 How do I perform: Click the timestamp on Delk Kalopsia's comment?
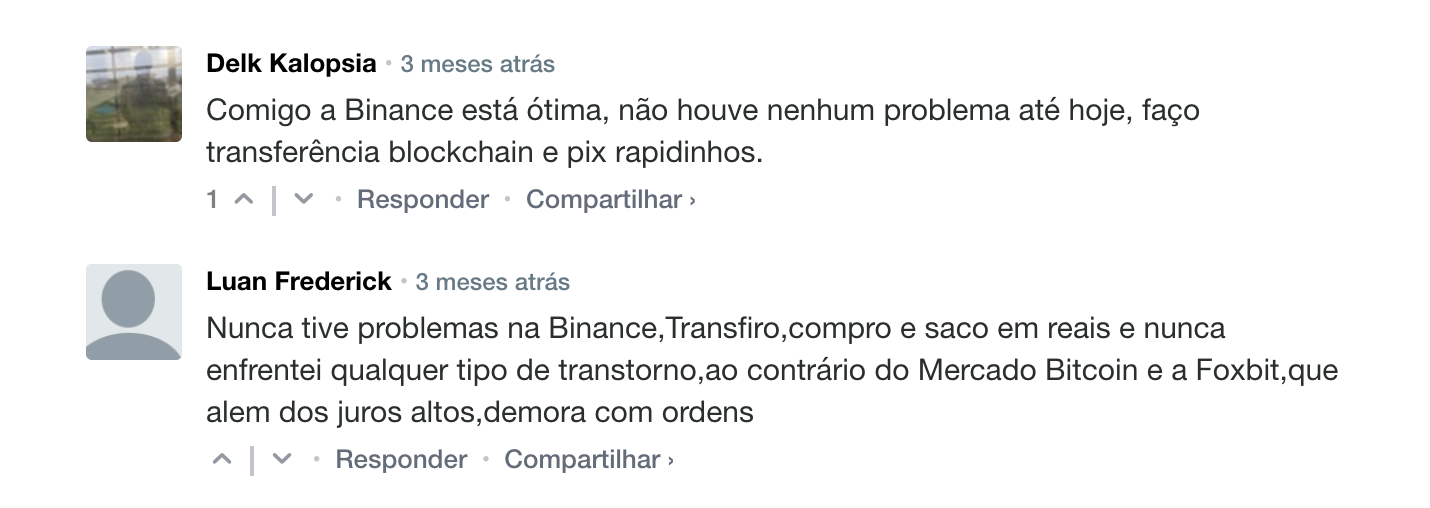(477, 65)
